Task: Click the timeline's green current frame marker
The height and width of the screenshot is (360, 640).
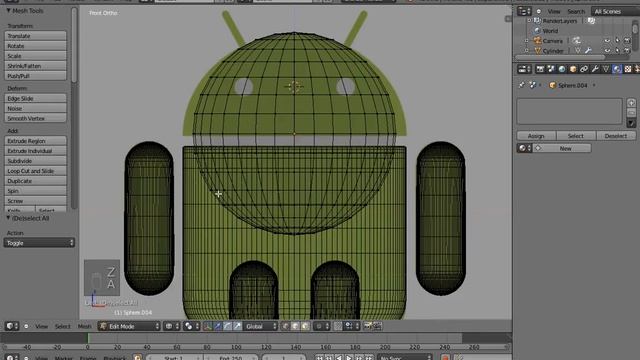Action: [88, 338]
